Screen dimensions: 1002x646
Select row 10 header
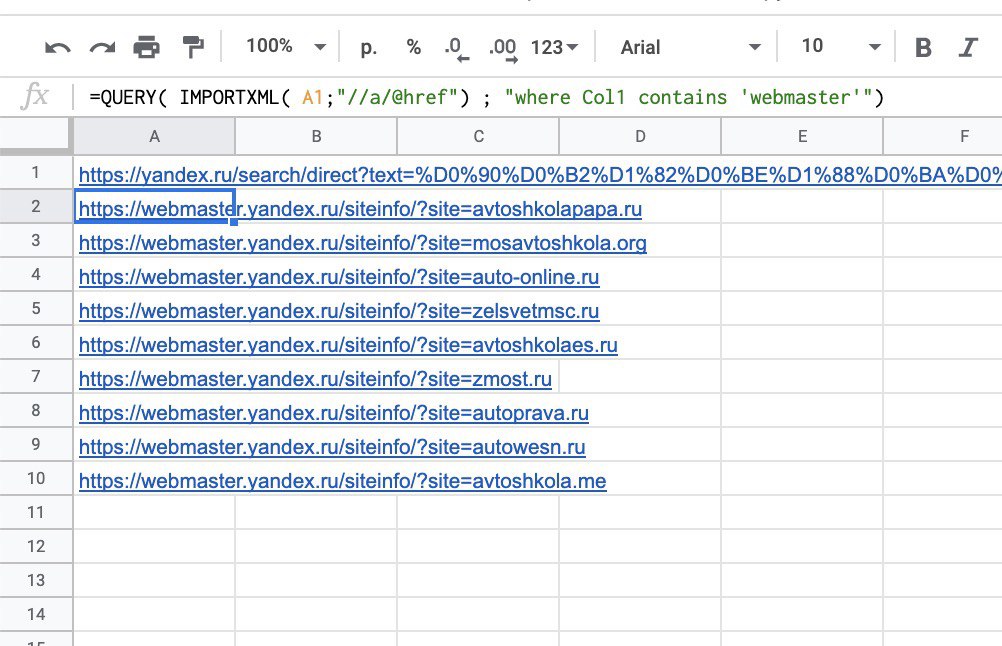[x=36, y=479]
